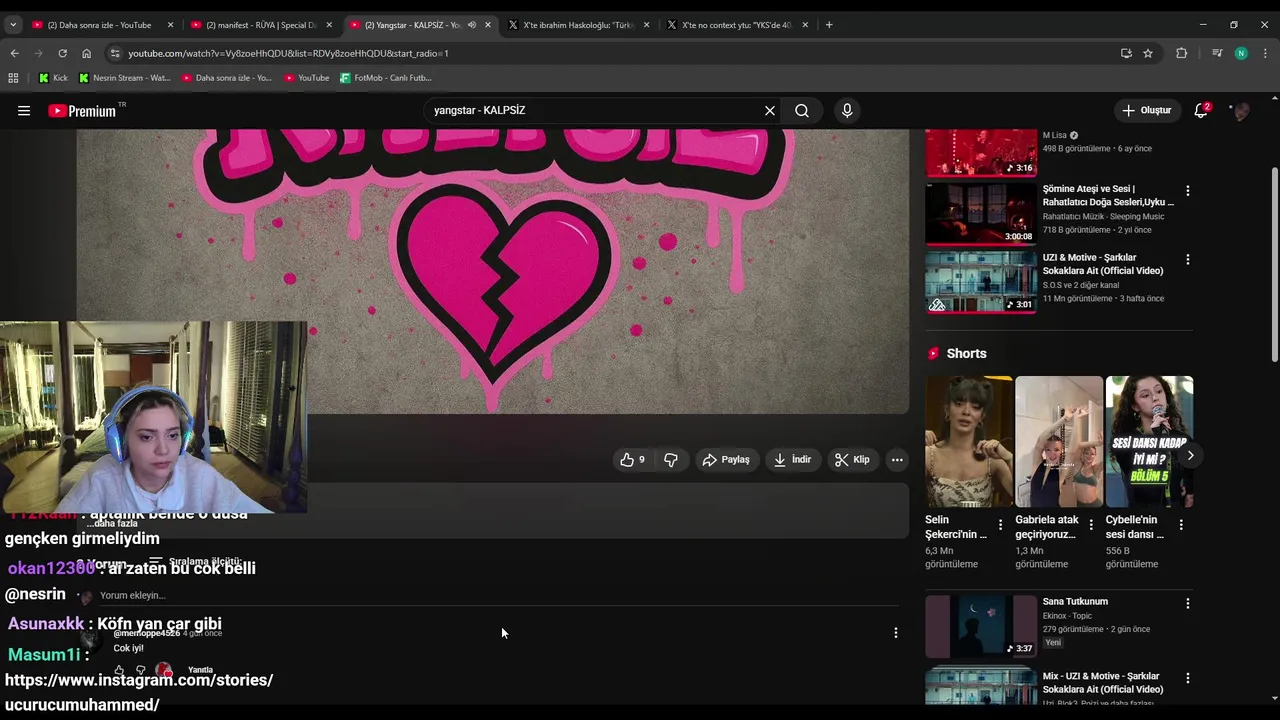Open the tab search dropdown arrow
1280x720 pixels.
13,25
